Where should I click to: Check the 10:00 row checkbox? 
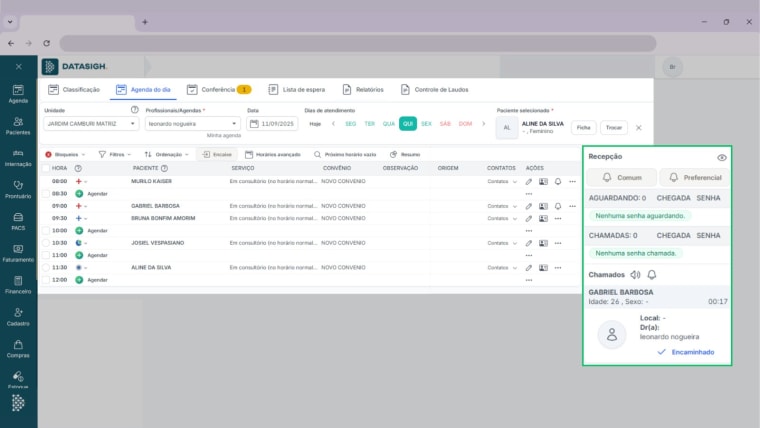[x=46, y=231]
